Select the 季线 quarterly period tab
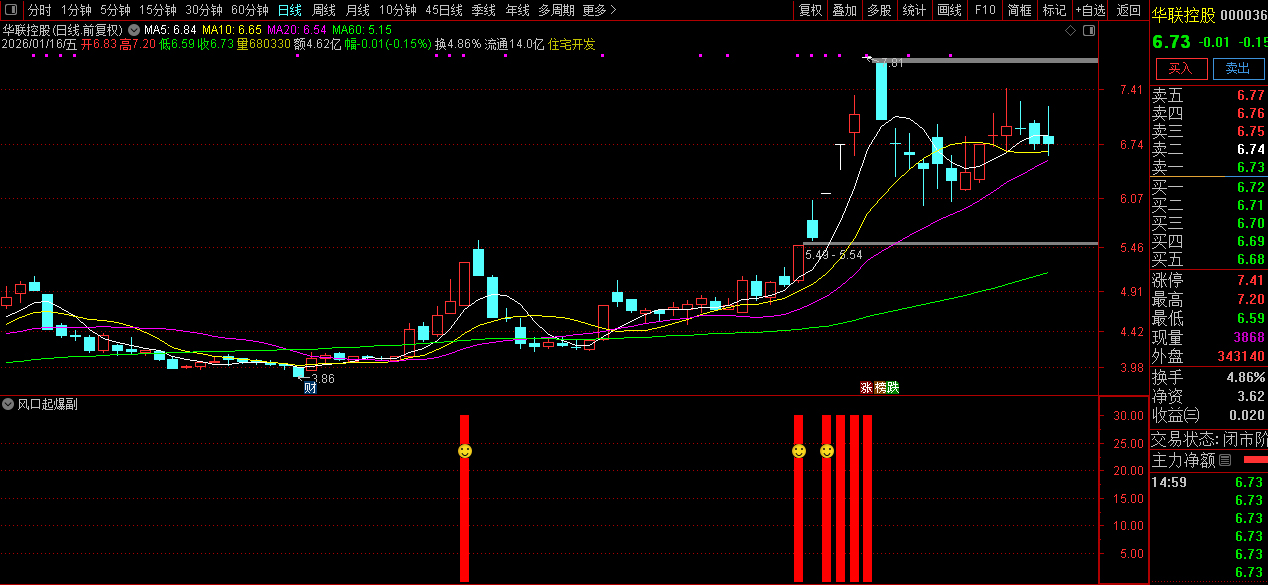The height and width of the screenshot is (585, 1268). 484,10
